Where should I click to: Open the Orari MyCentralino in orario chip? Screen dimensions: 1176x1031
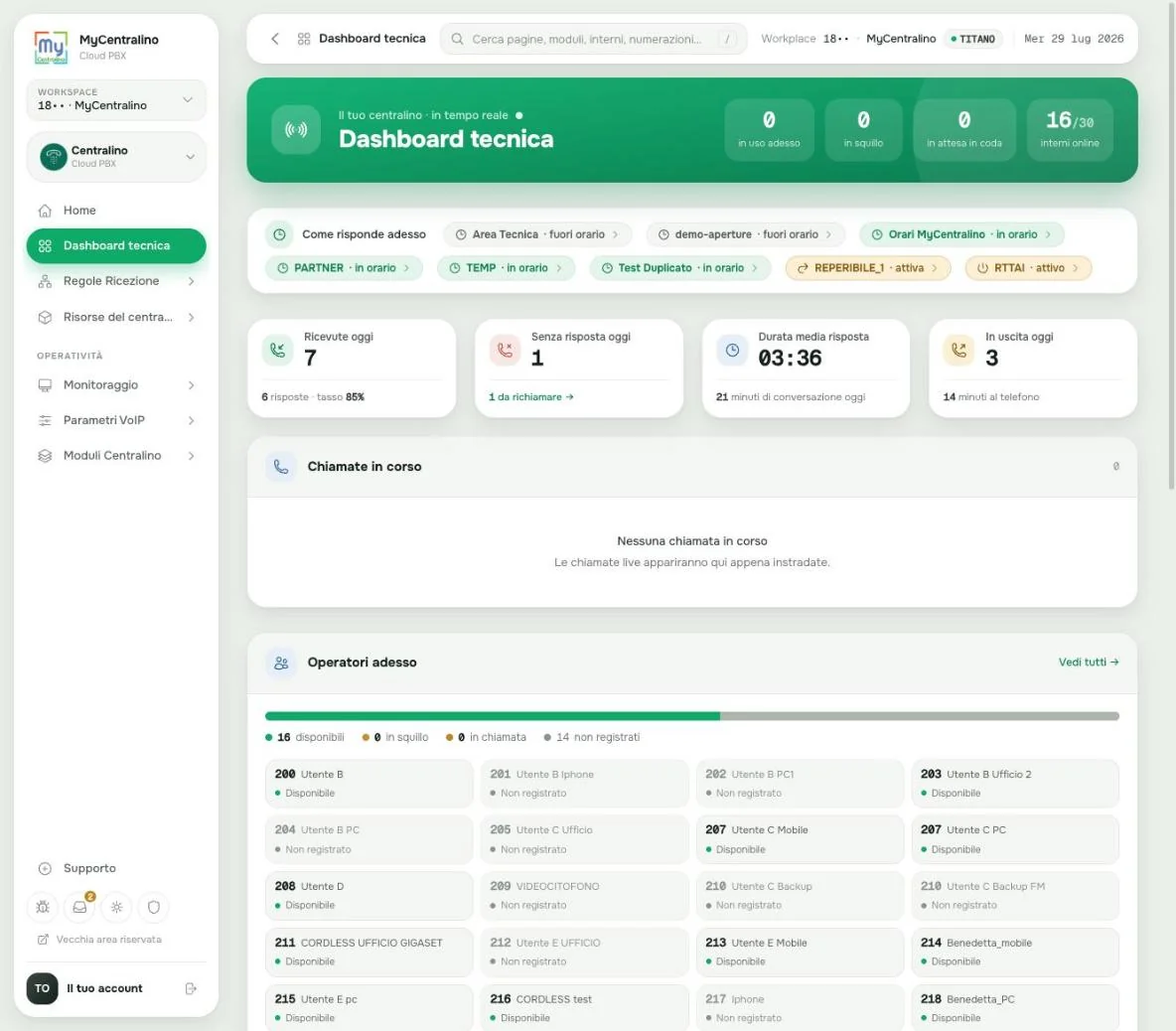point(961,234)
